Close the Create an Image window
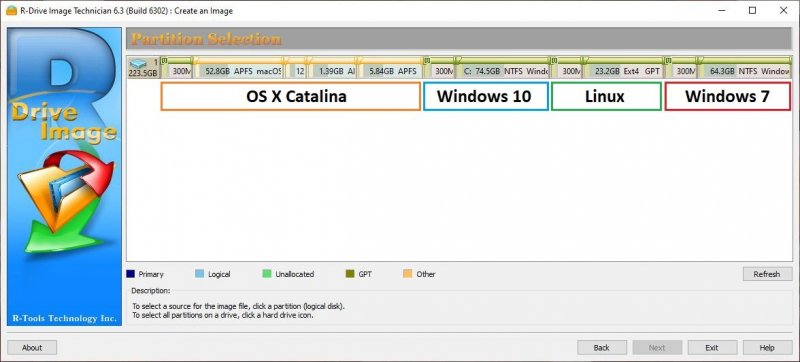Screen dimensions: 800x362 click(784, 10)
